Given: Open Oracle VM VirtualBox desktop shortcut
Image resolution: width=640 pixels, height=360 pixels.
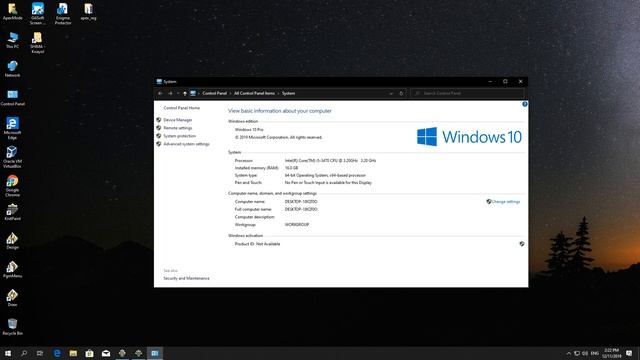Looking at the screenshot, I should coord(12,157).
